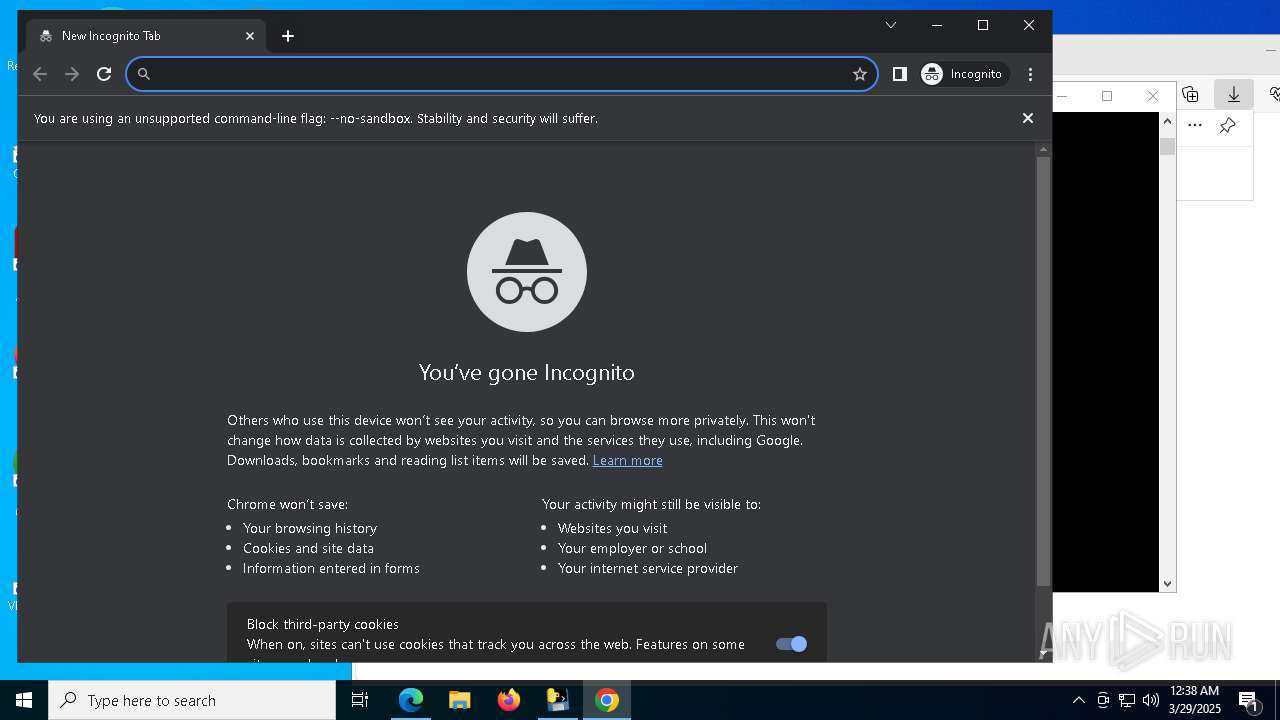
Task: Click the scroll up arrow of Chrome page
Action: pos(1043,149)
